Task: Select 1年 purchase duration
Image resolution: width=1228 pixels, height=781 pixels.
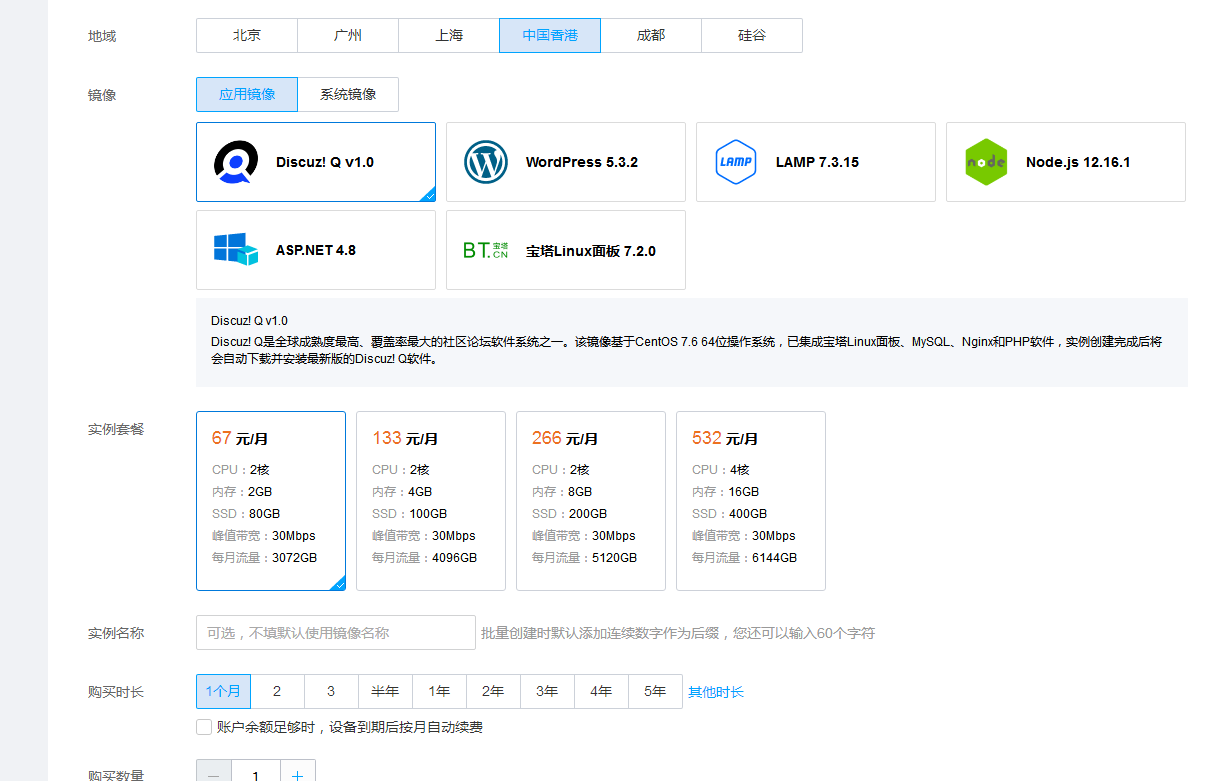Action: tap(439, 691)
